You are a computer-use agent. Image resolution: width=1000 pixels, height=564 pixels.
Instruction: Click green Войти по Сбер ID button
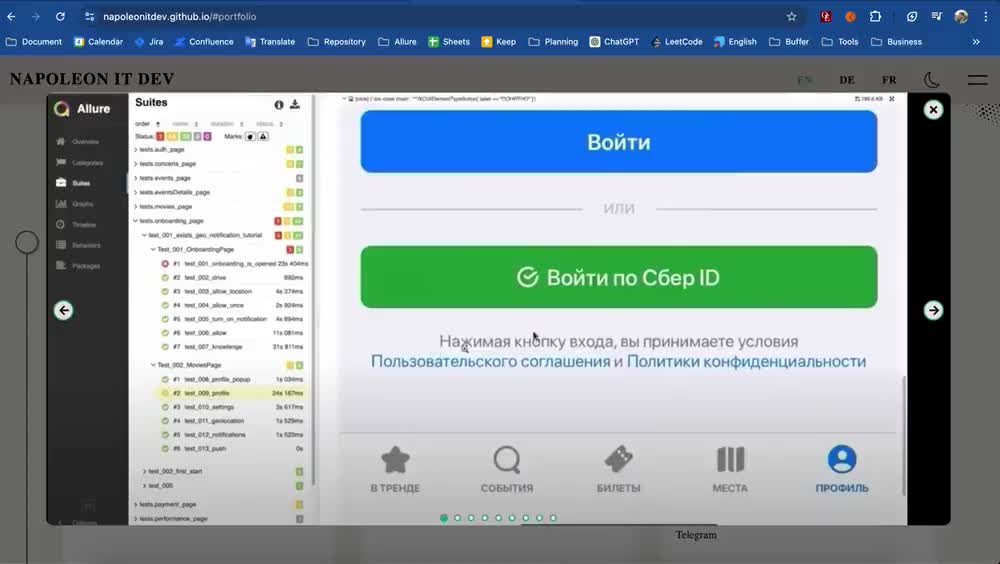[619, 278]
